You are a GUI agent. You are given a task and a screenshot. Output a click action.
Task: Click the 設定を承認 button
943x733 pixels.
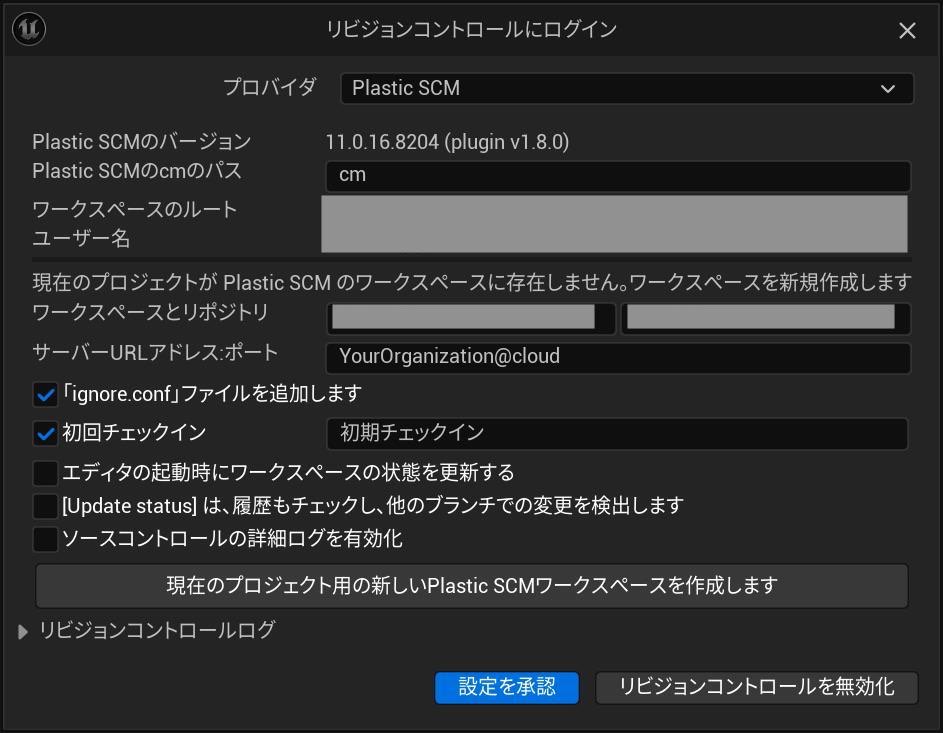pos(507,687)
